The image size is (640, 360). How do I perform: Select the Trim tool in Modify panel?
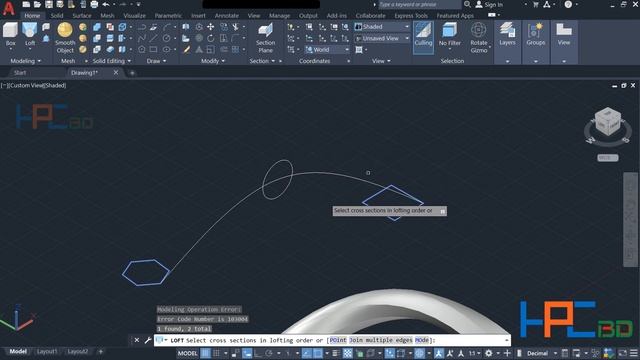pyautogui.click(x=236, y=27)
